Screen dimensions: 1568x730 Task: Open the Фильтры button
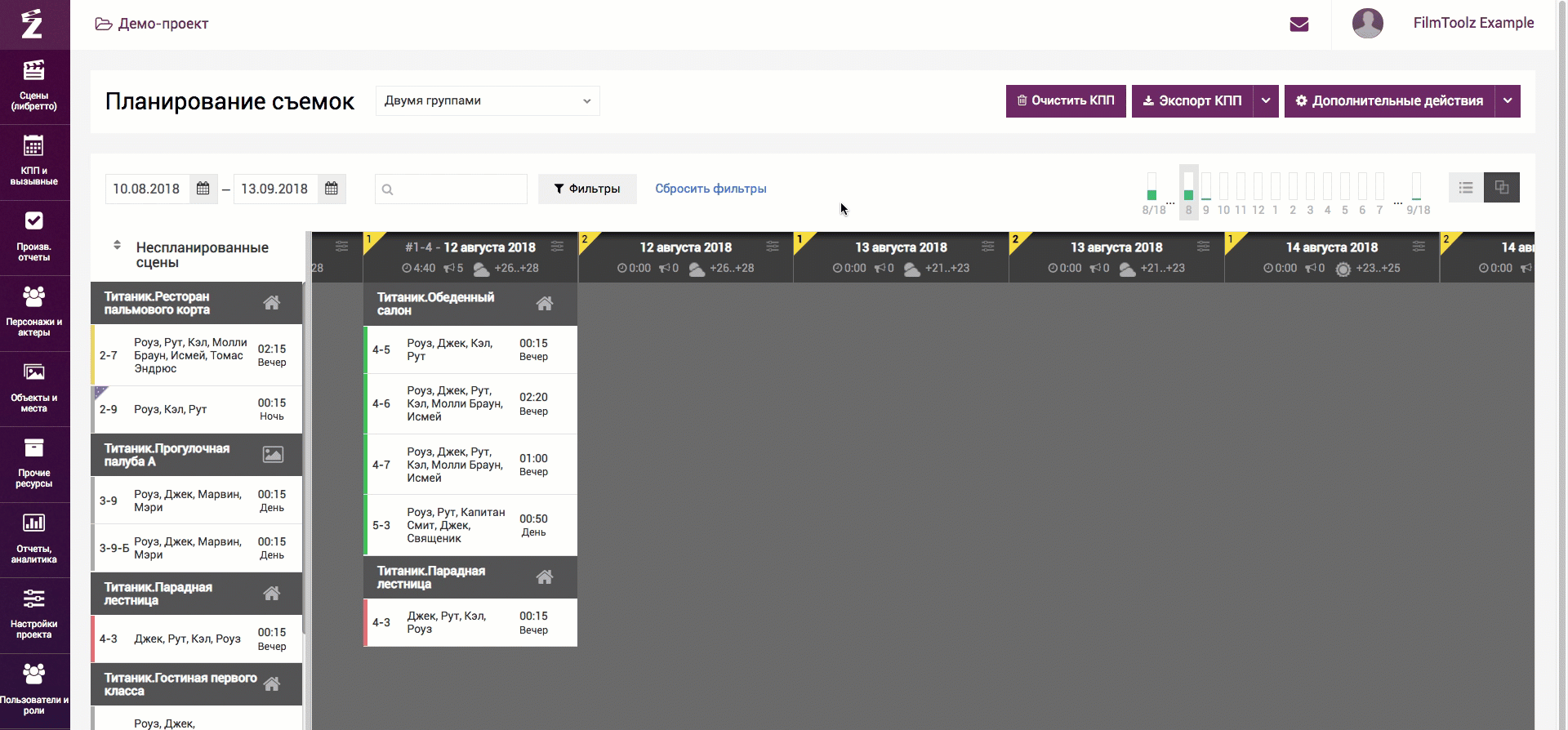point(587,189)
